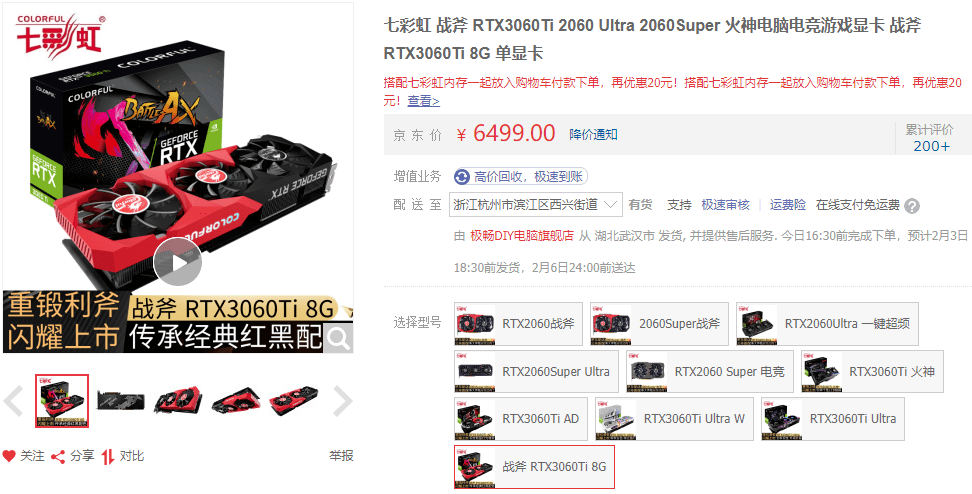Open the delivery address dropdown
This screenshot has height=494, width=972.
pyautogui.click(x=536, y=205)
